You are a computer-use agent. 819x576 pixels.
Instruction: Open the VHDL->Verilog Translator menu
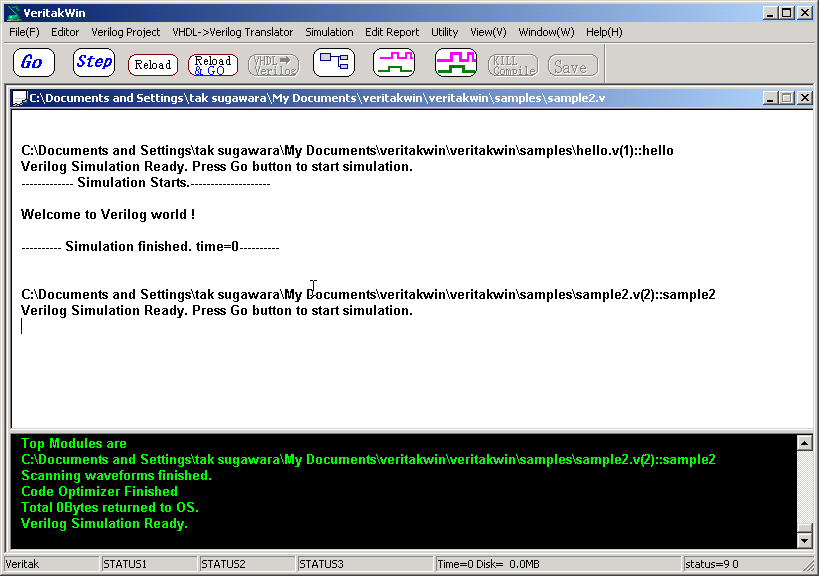pyautogui.click(x=232, y=32)
